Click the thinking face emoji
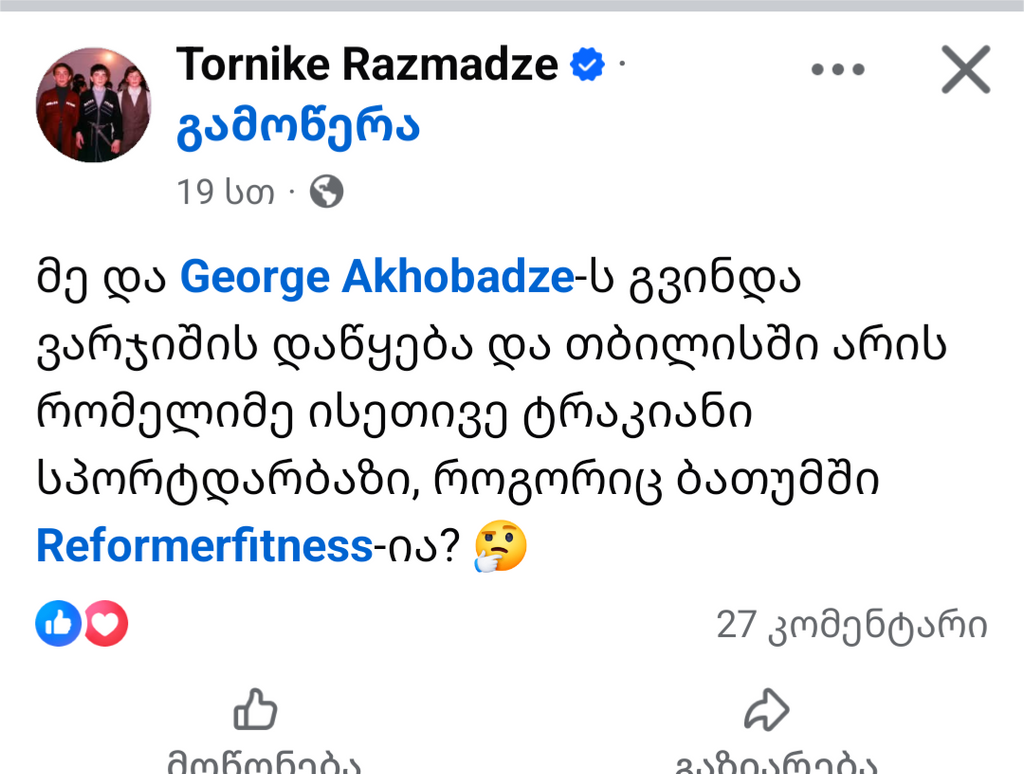This screenshot has height=774, width=1024. [x=500, y=547]
